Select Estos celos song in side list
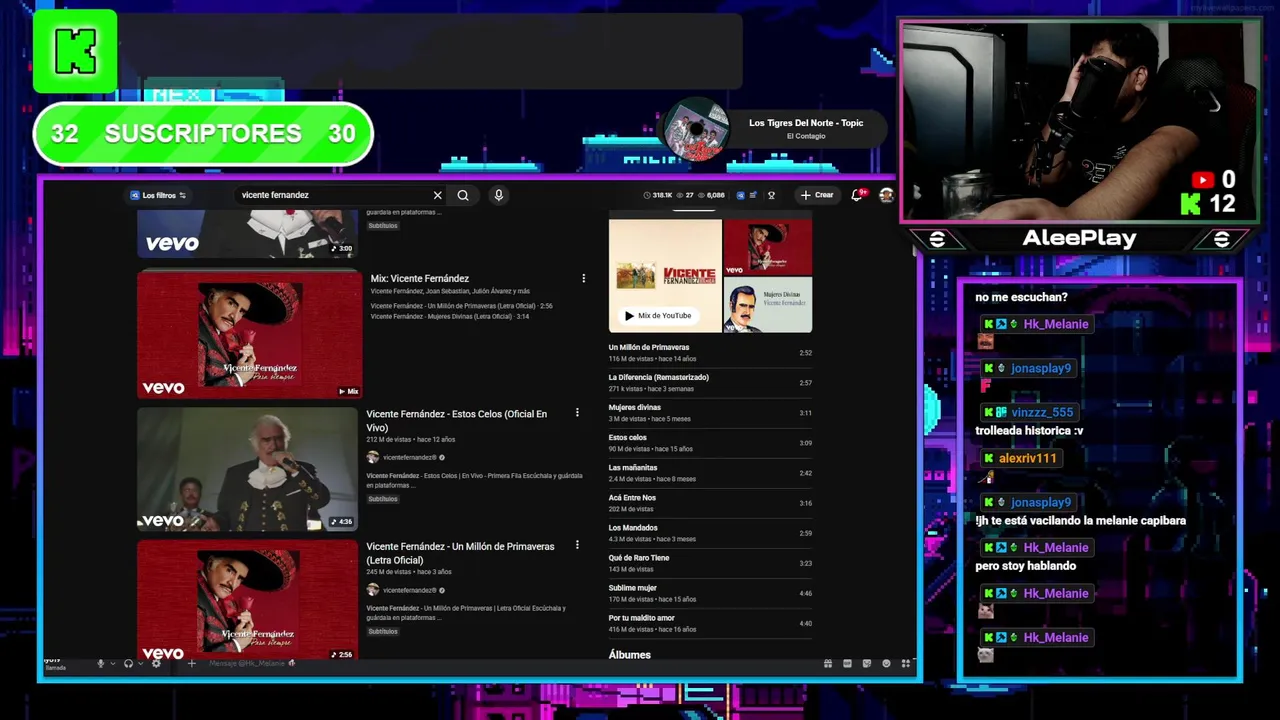The height and width of the screenshot is (720, 1280). pyautogui.click(x=710, y=443)
